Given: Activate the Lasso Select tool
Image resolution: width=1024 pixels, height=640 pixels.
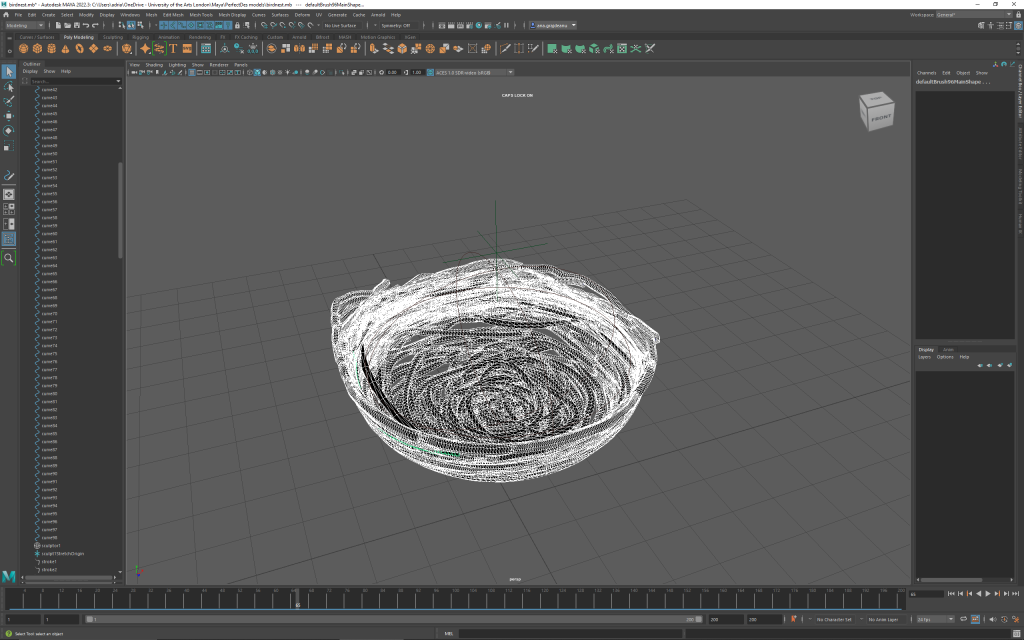Looking at the screenshot, I should point(8,87).
